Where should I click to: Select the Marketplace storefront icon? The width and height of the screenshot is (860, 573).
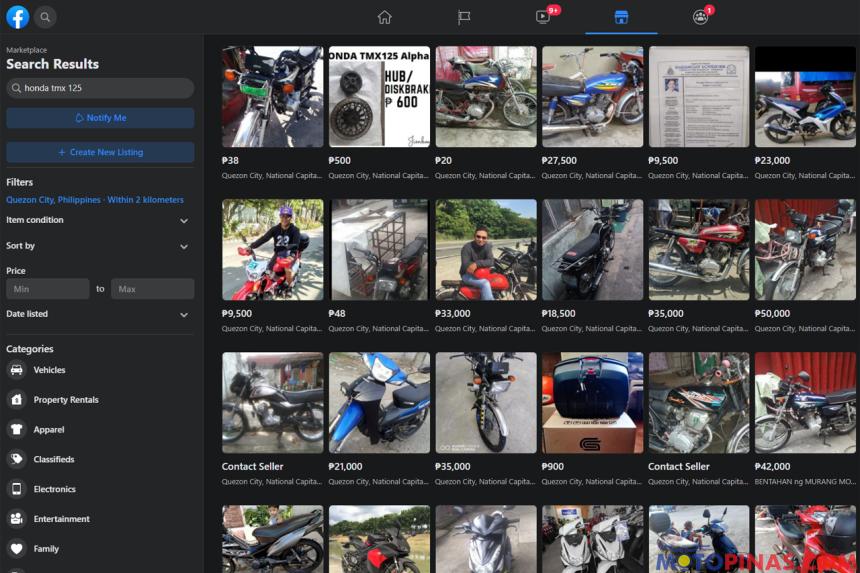(x=621, y=17)
